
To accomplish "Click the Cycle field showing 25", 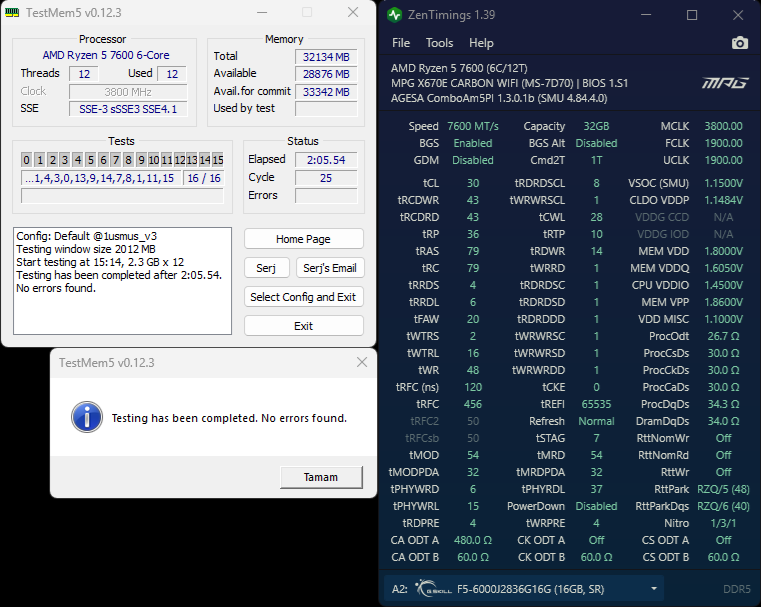I will click(x=326, y=178).
